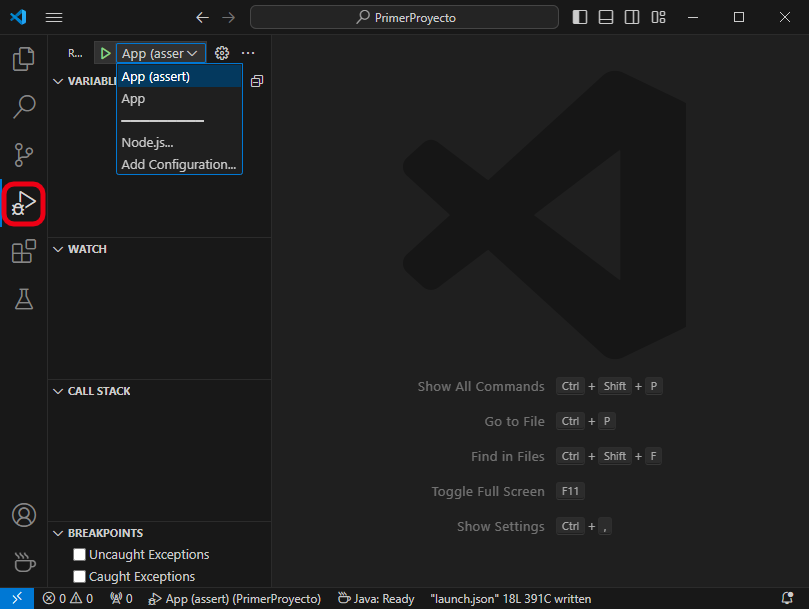Collapse the CALL STACK section
809x609 pixels.
click(x=58, y=391)
